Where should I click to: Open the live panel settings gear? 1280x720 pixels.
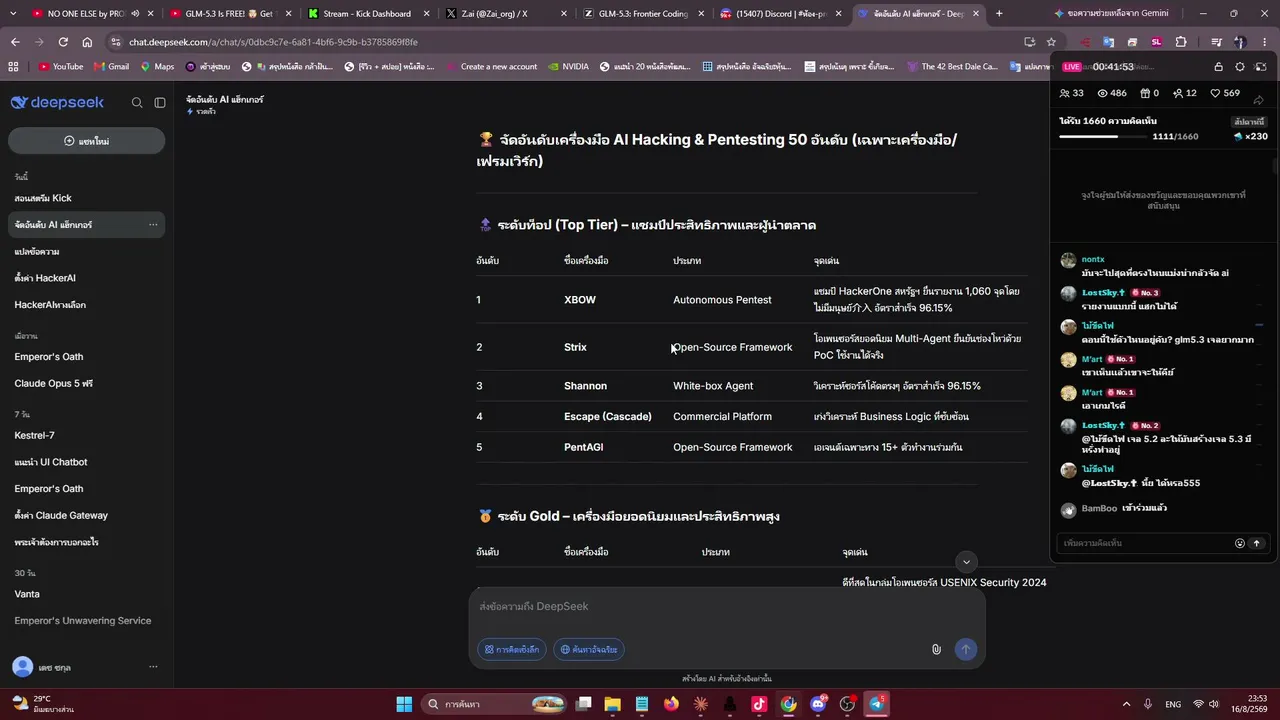1240,67
